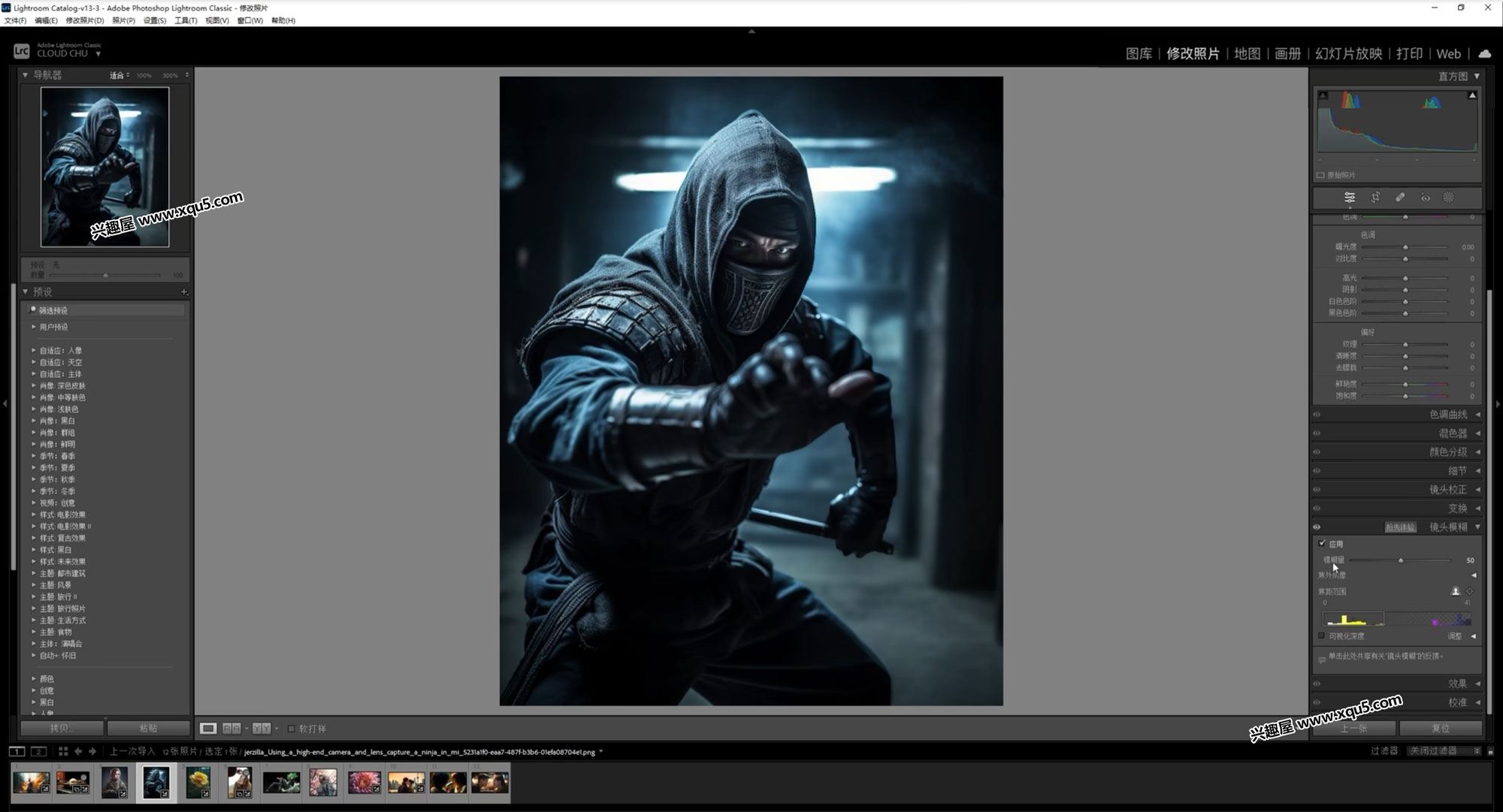The width and height of the screenshot is (1503, 812).
Task: Open the Masking tool icon
Action: click(x=1449, y=198)
